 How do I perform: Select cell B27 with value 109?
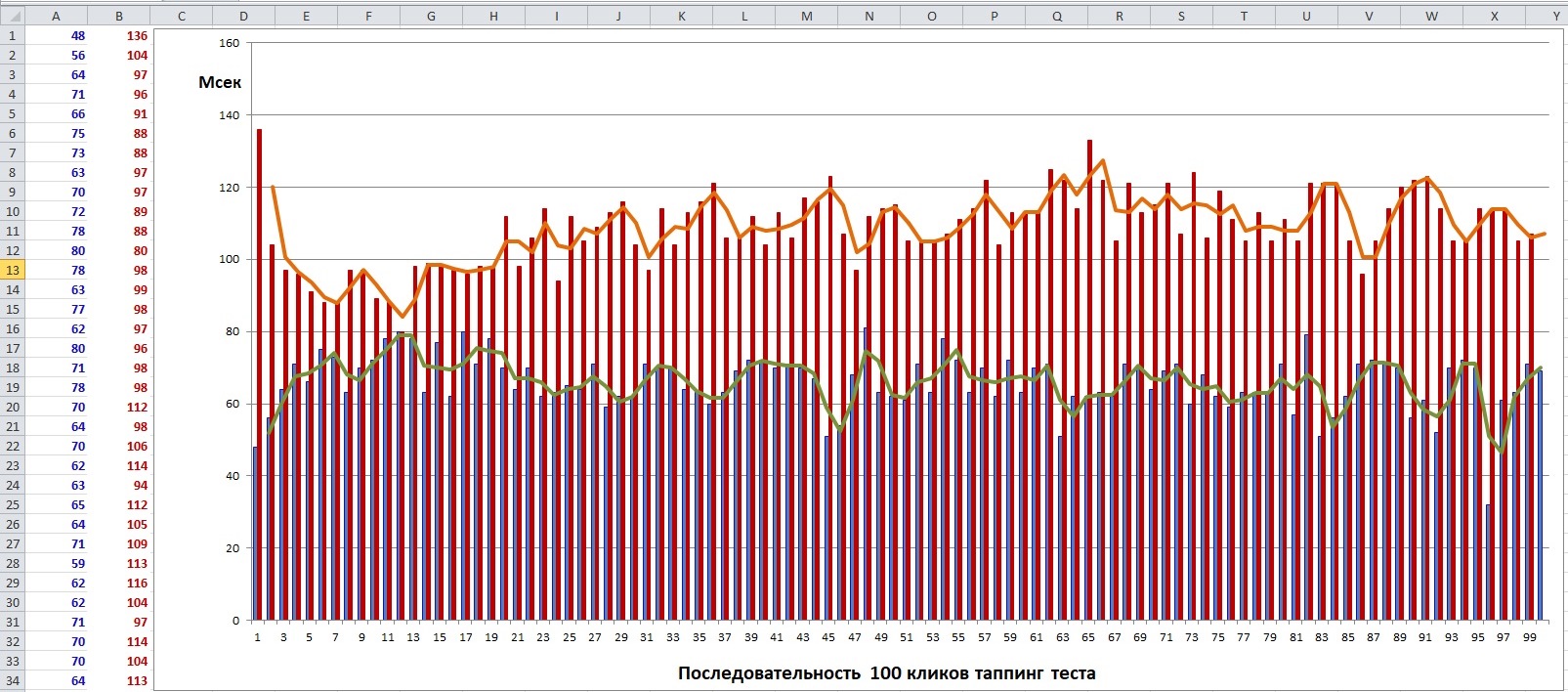119,543
